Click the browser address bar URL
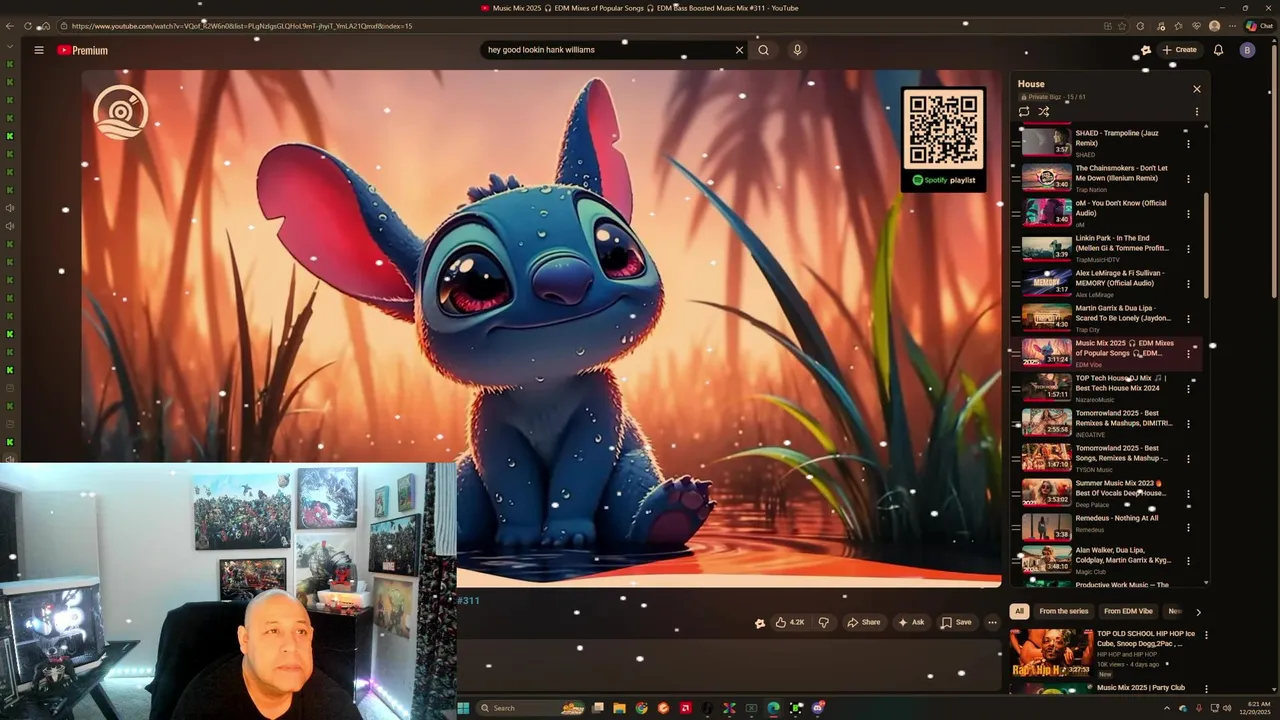The width and height of the screenshot is (1280, 720). pyautogui.click(x=242, y=26)
